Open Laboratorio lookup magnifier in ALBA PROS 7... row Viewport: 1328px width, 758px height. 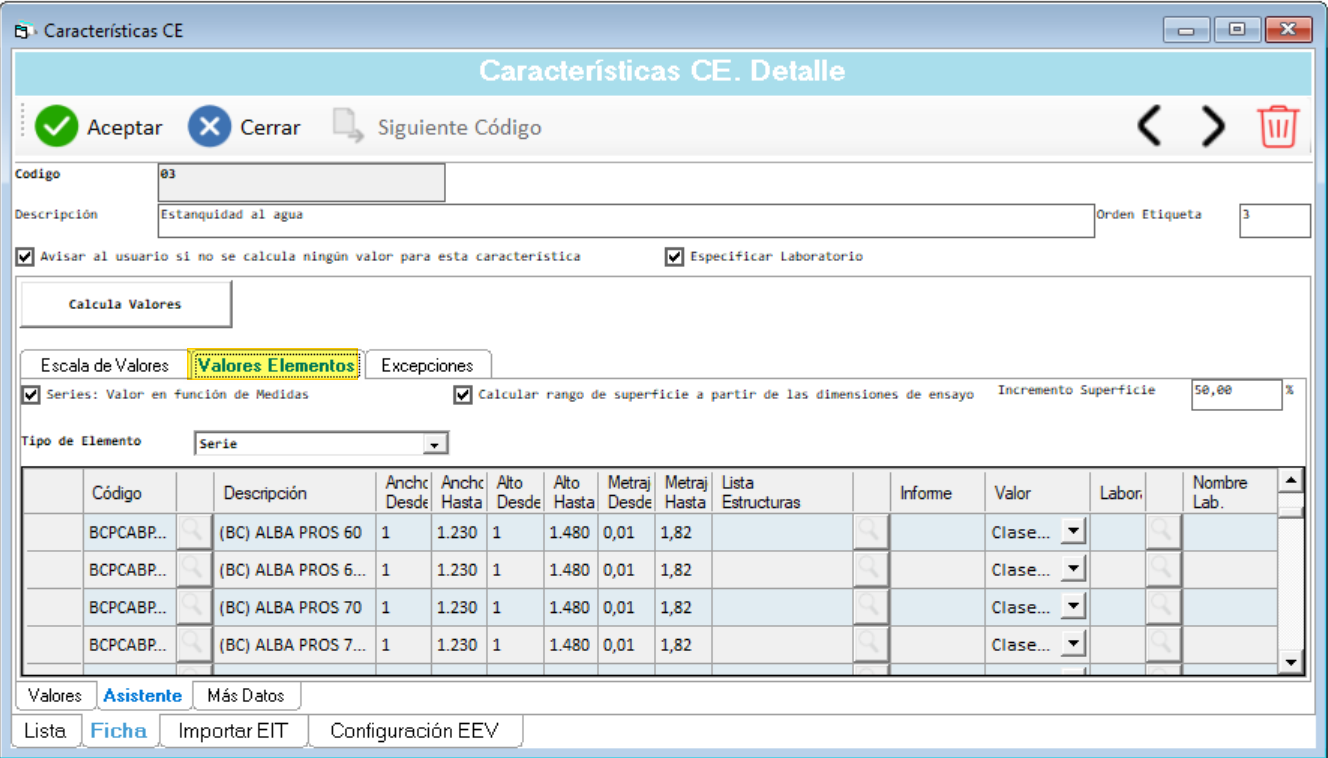(x=1163, y=645)
